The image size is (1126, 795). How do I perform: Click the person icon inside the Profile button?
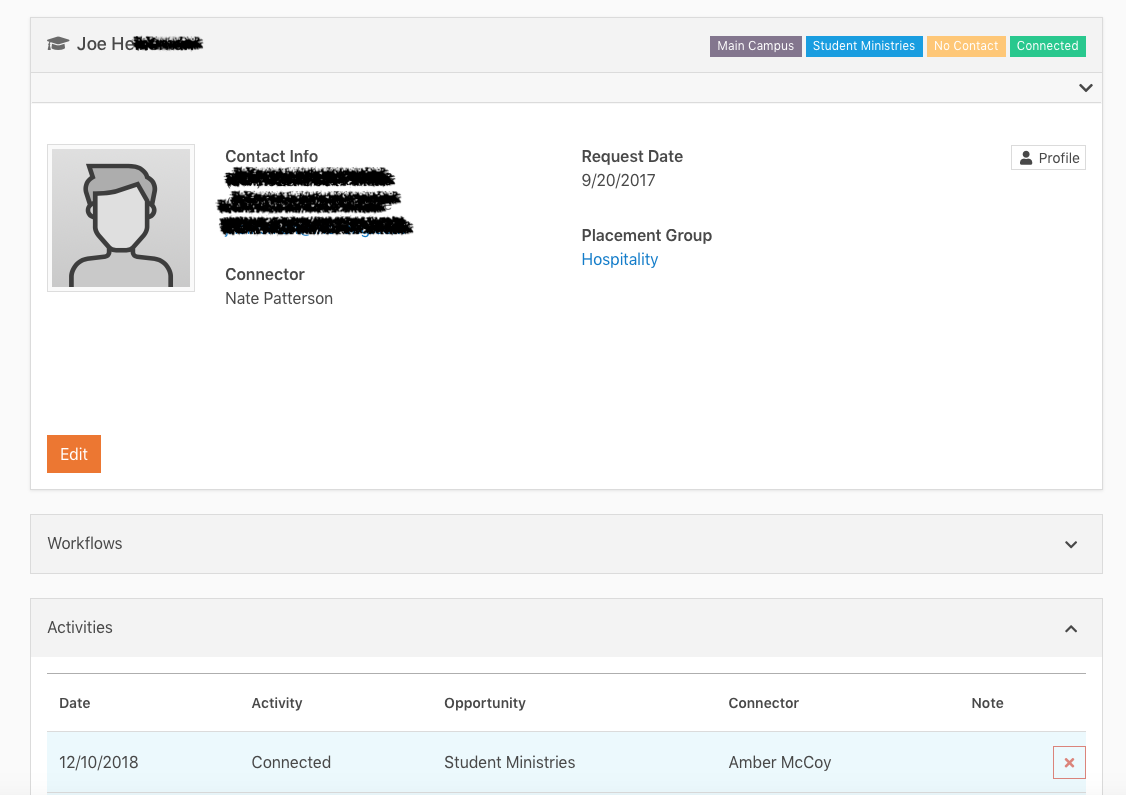coord(1027,157)
